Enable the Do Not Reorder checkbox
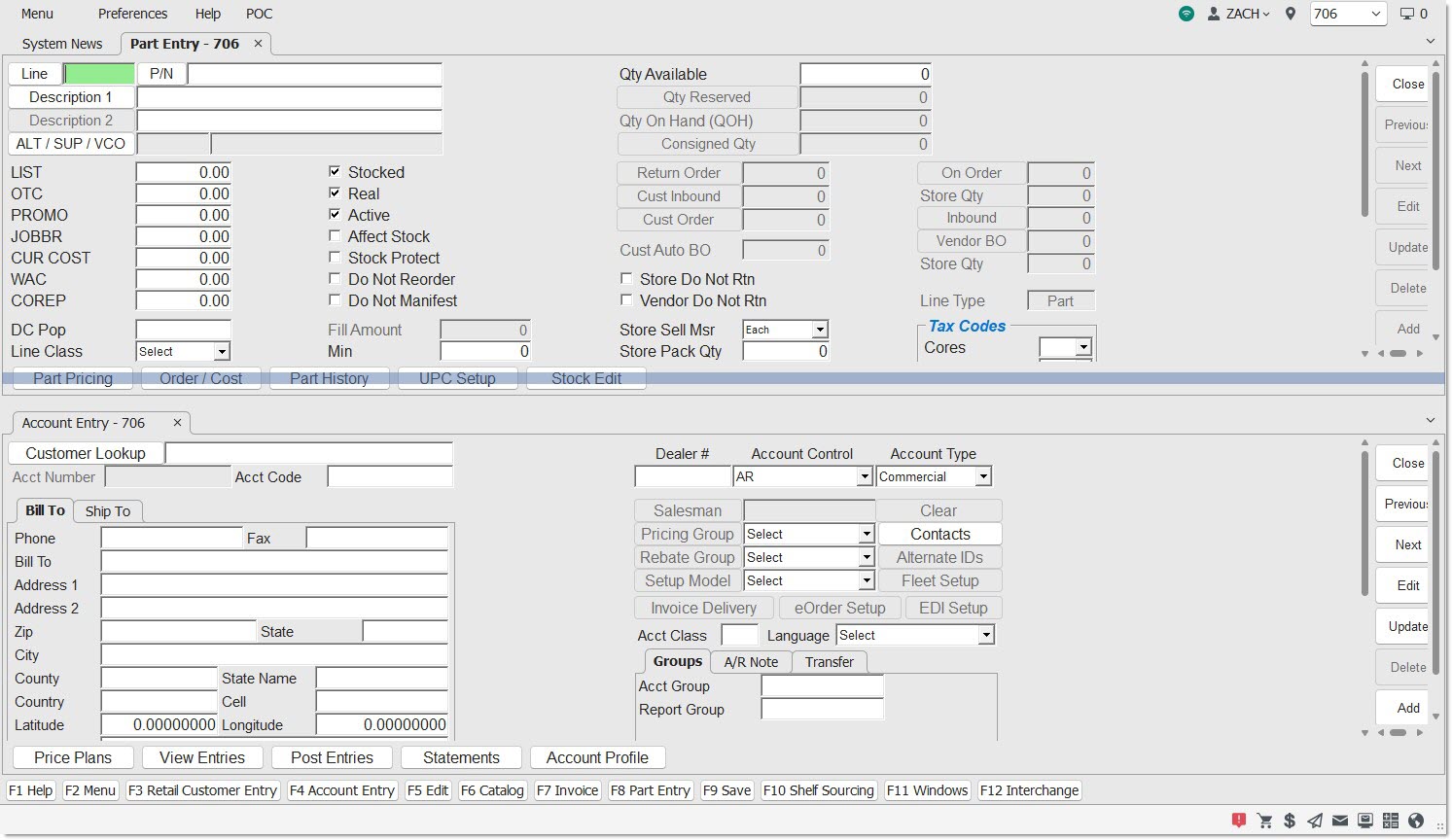The height and width of the screenshot is (840, 1452). [335, 279]
